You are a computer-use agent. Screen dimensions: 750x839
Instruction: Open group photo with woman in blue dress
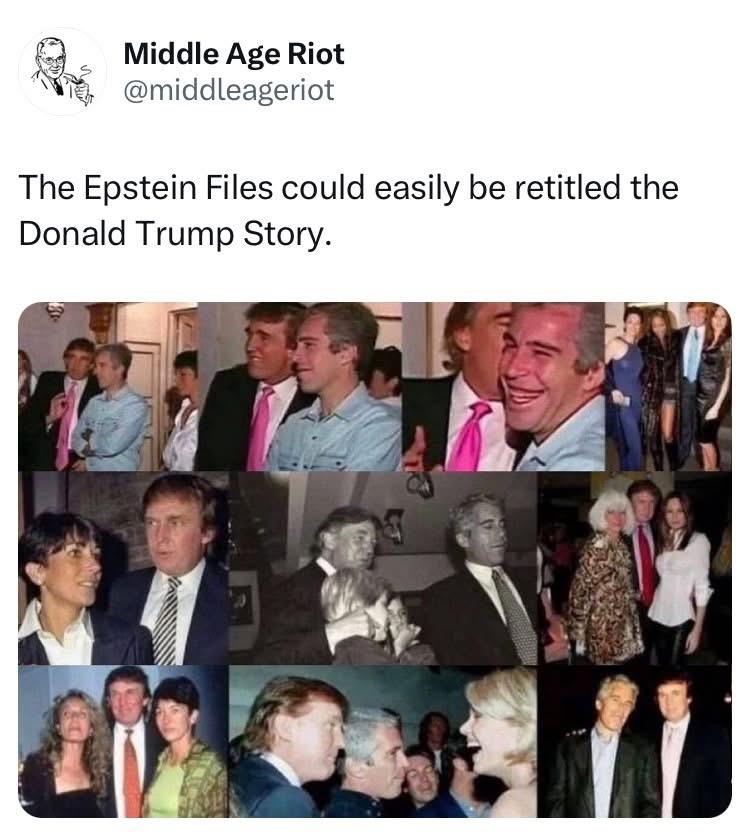pyautogui.click(x=668, y=386)
